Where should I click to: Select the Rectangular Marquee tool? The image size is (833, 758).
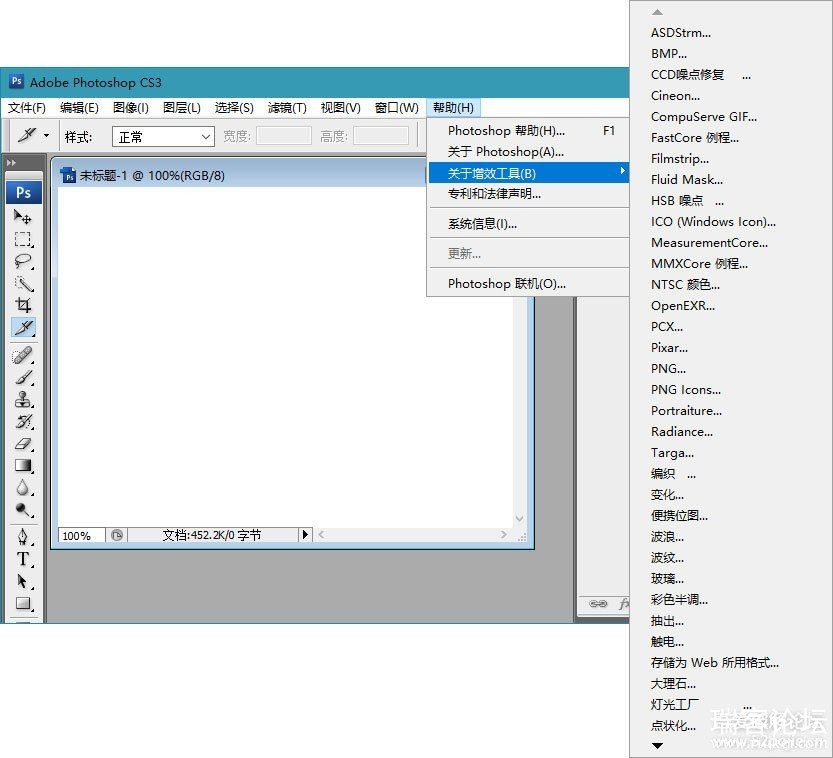[23, 240]
